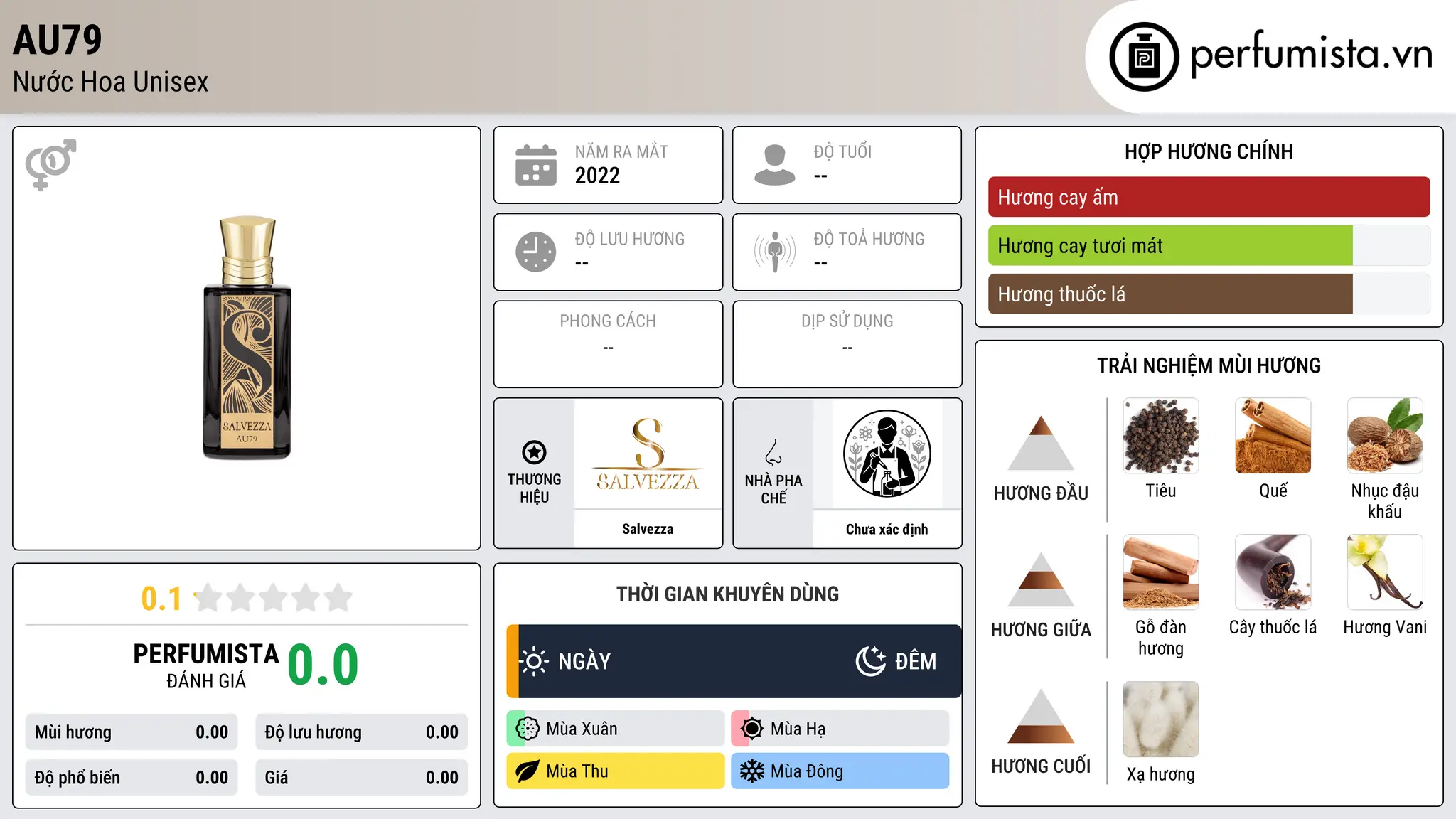Click the Độ lưu hương 0.00 score box
This screenshot has height=819, width=1456.
coord(361,732)
